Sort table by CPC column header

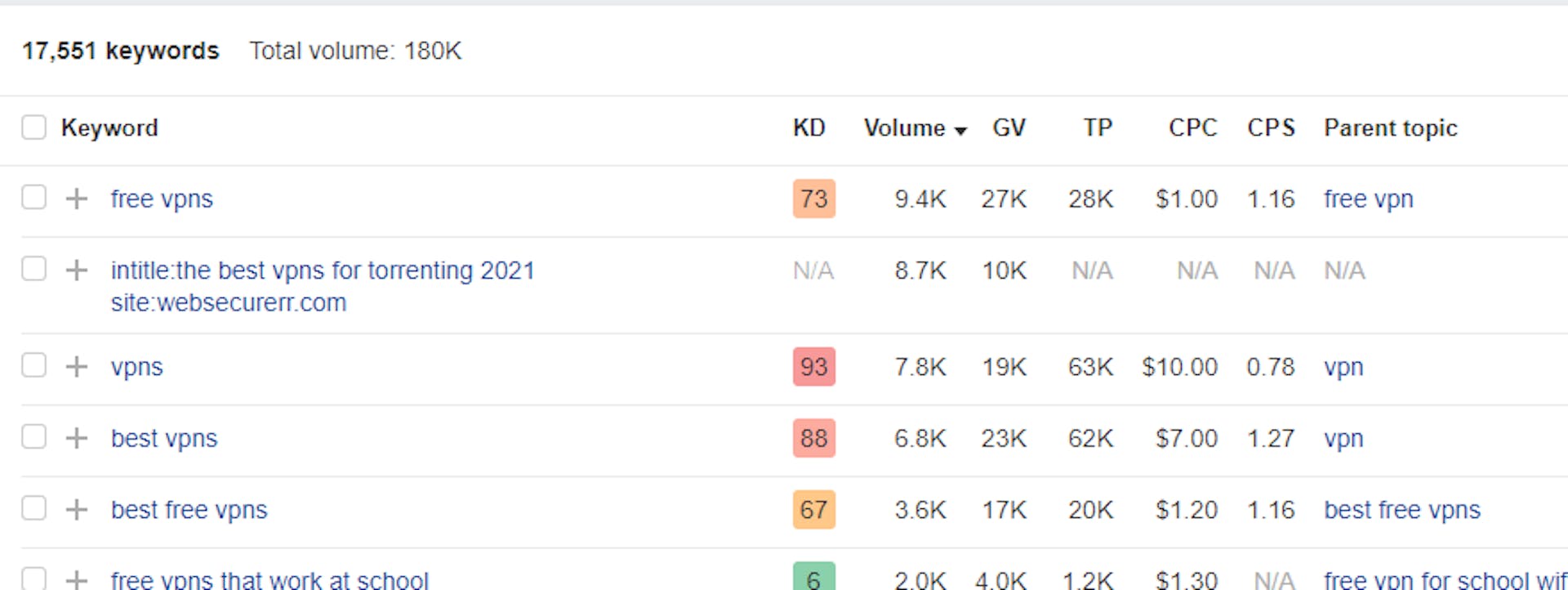point(1192,128)
